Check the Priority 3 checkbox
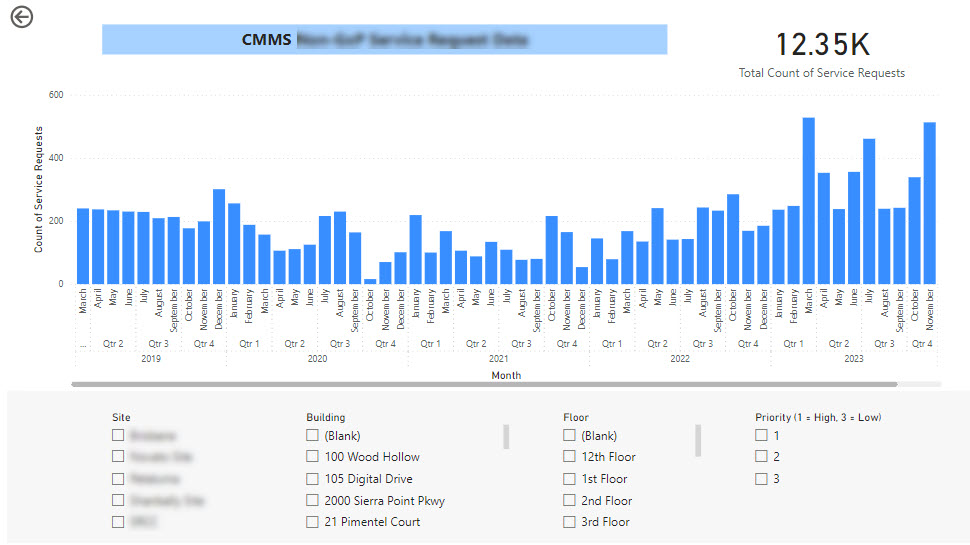 tap(762, 479)
